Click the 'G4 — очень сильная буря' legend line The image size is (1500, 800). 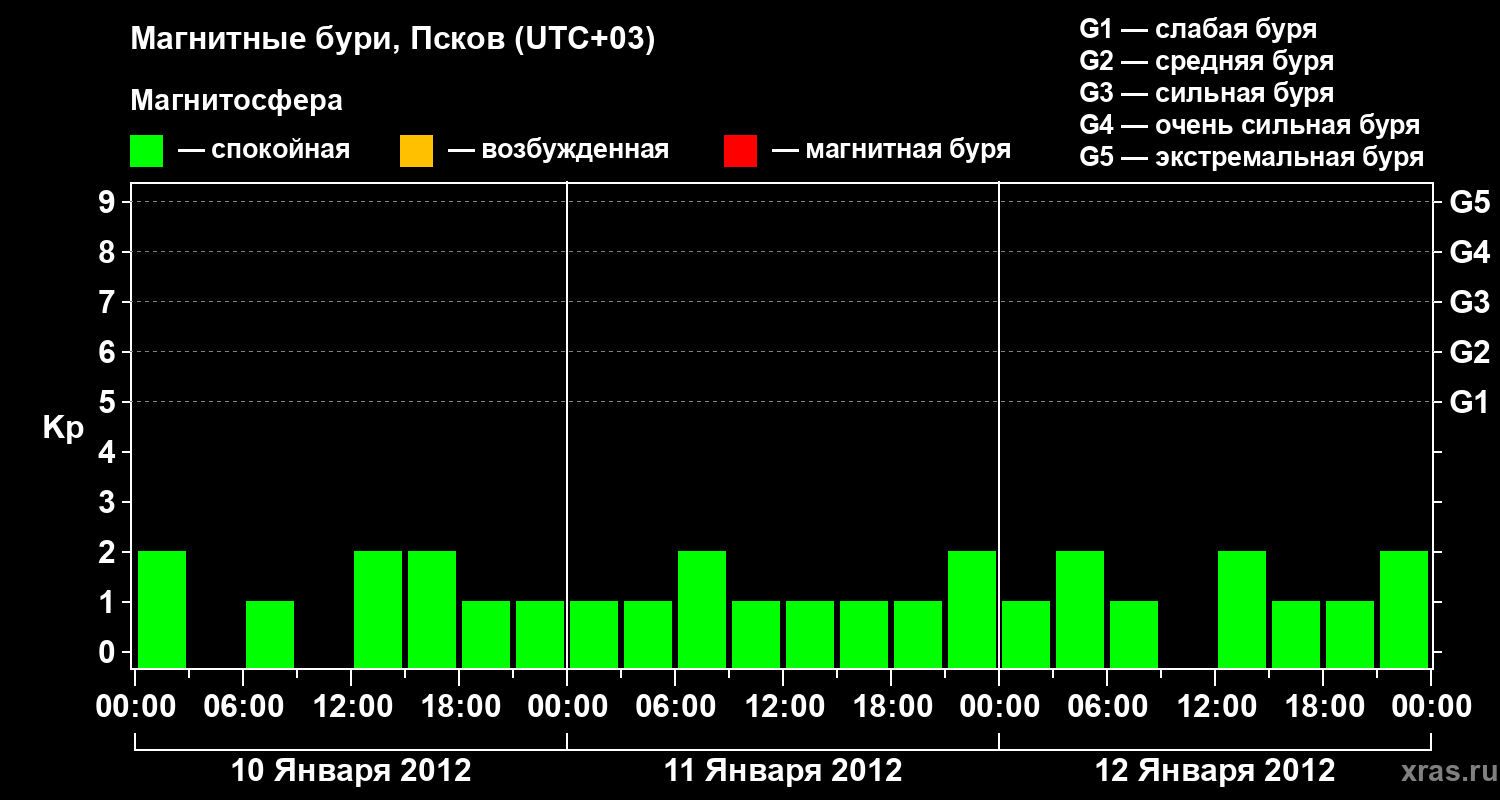pos(1250,125)
